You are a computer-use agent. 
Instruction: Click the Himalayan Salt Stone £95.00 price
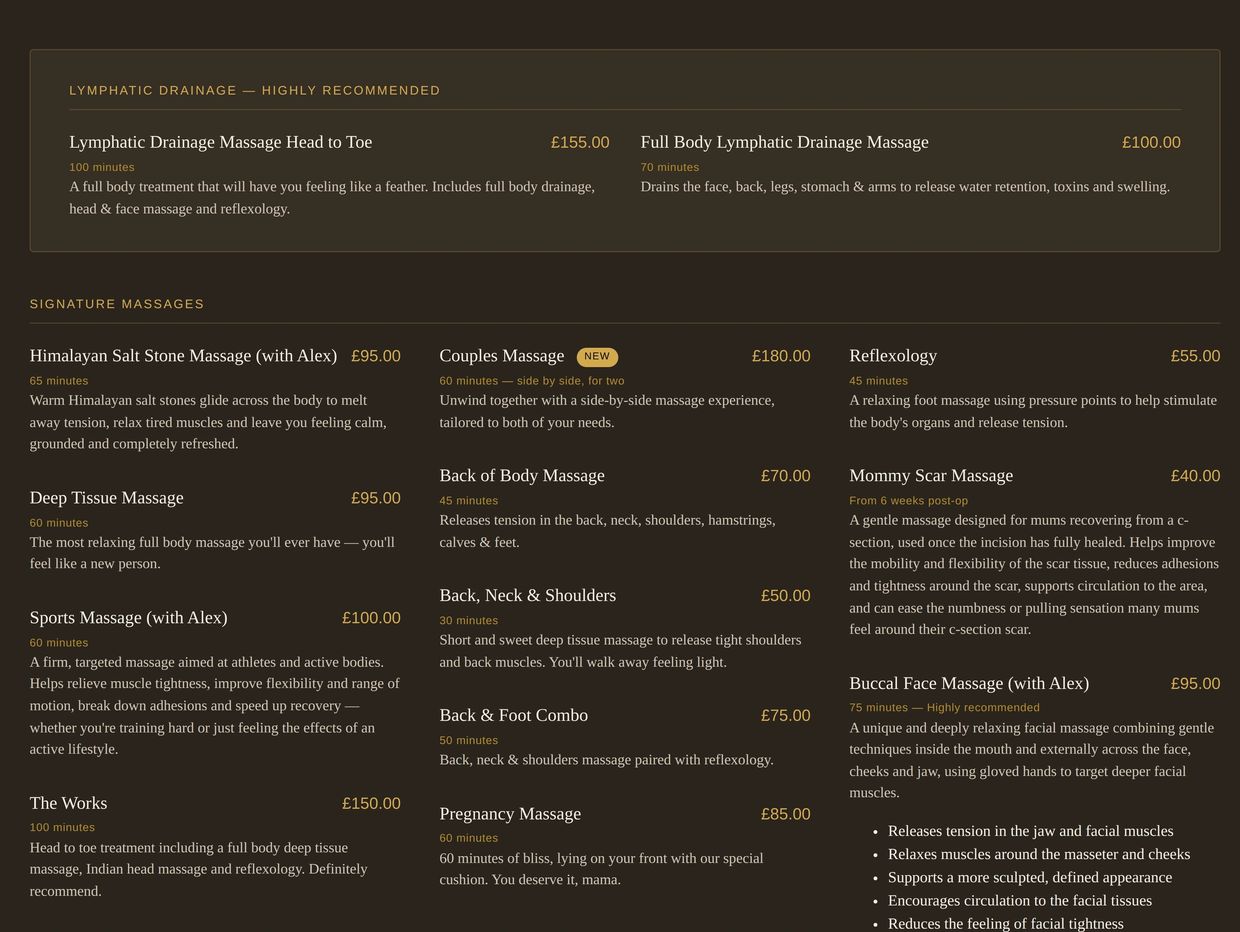(x=376, y=356)
